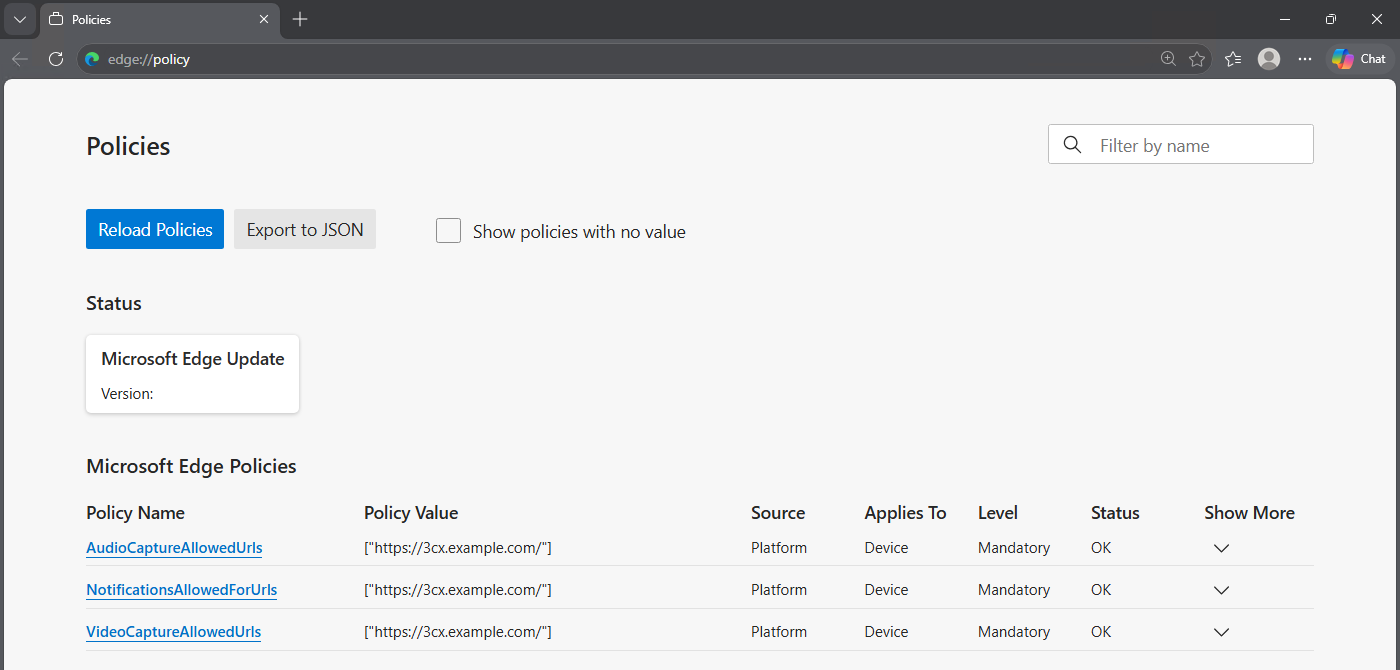The image size is (1400, 670).
Task: Click the browser back arrow
Action: (x=20, y=59)
